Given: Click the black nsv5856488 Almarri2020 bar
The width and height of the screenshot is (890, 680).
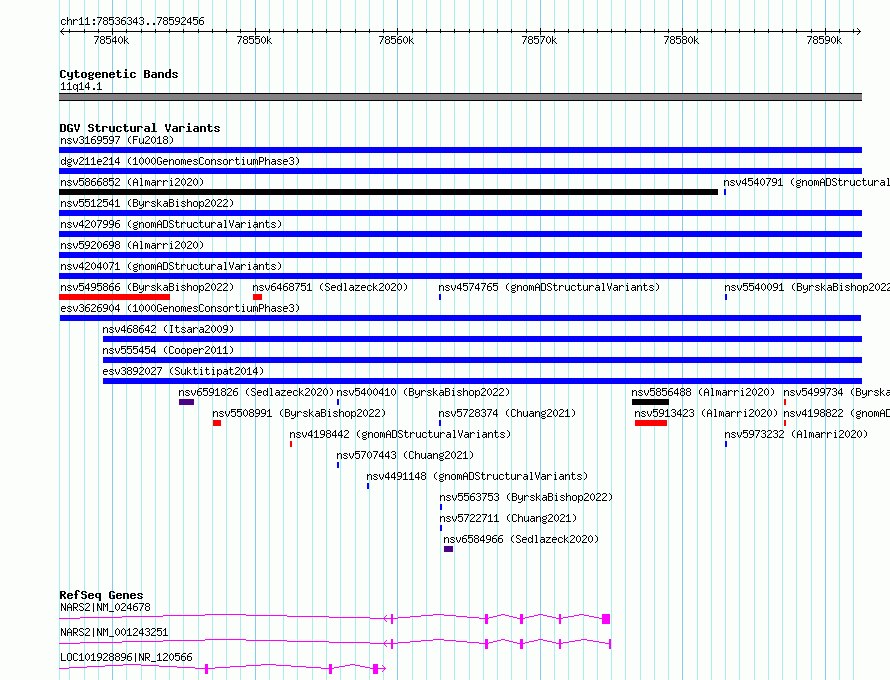Looking at the screenshot, I should [x=650, y=402].
